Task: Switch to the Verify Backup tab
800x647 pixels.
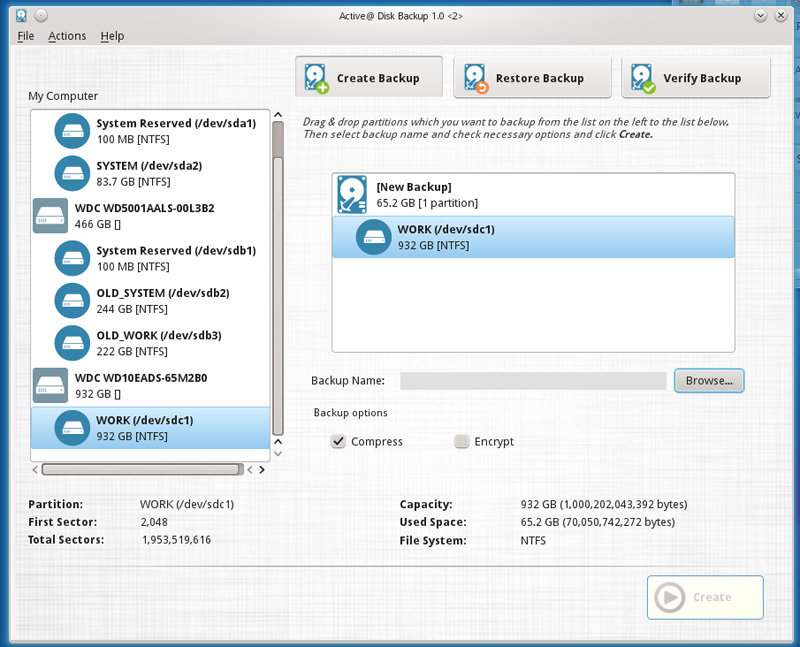Action: pos(696,78)
